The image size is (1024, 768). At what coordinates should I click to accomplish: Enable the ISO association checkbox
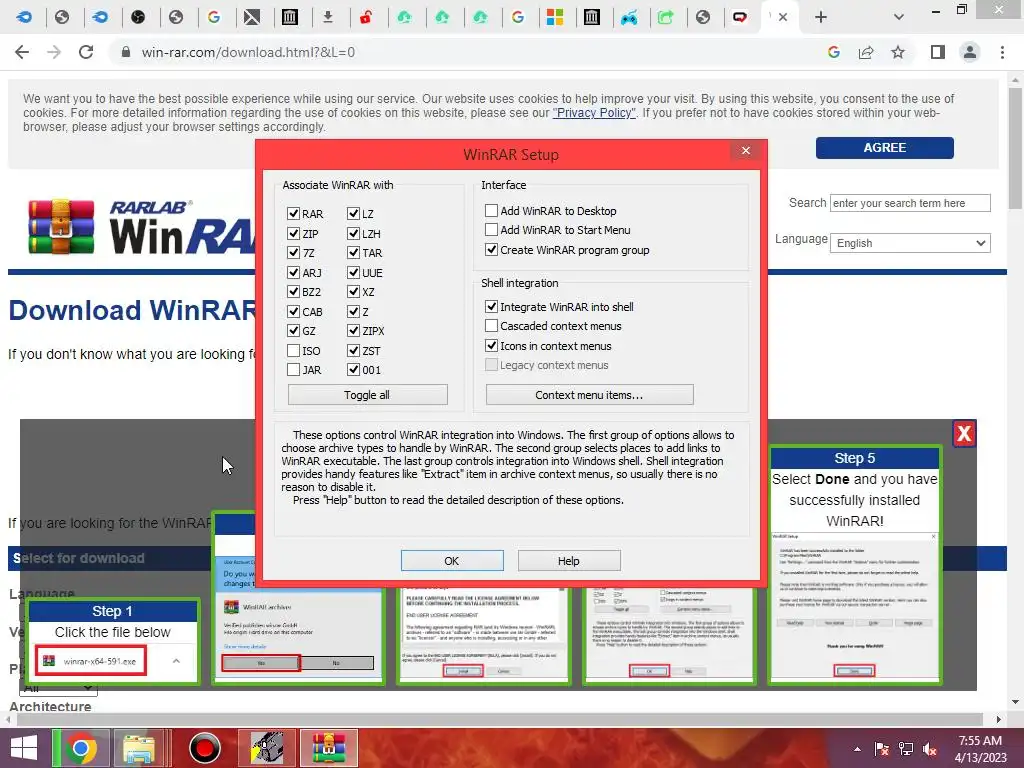coord(293,351)
